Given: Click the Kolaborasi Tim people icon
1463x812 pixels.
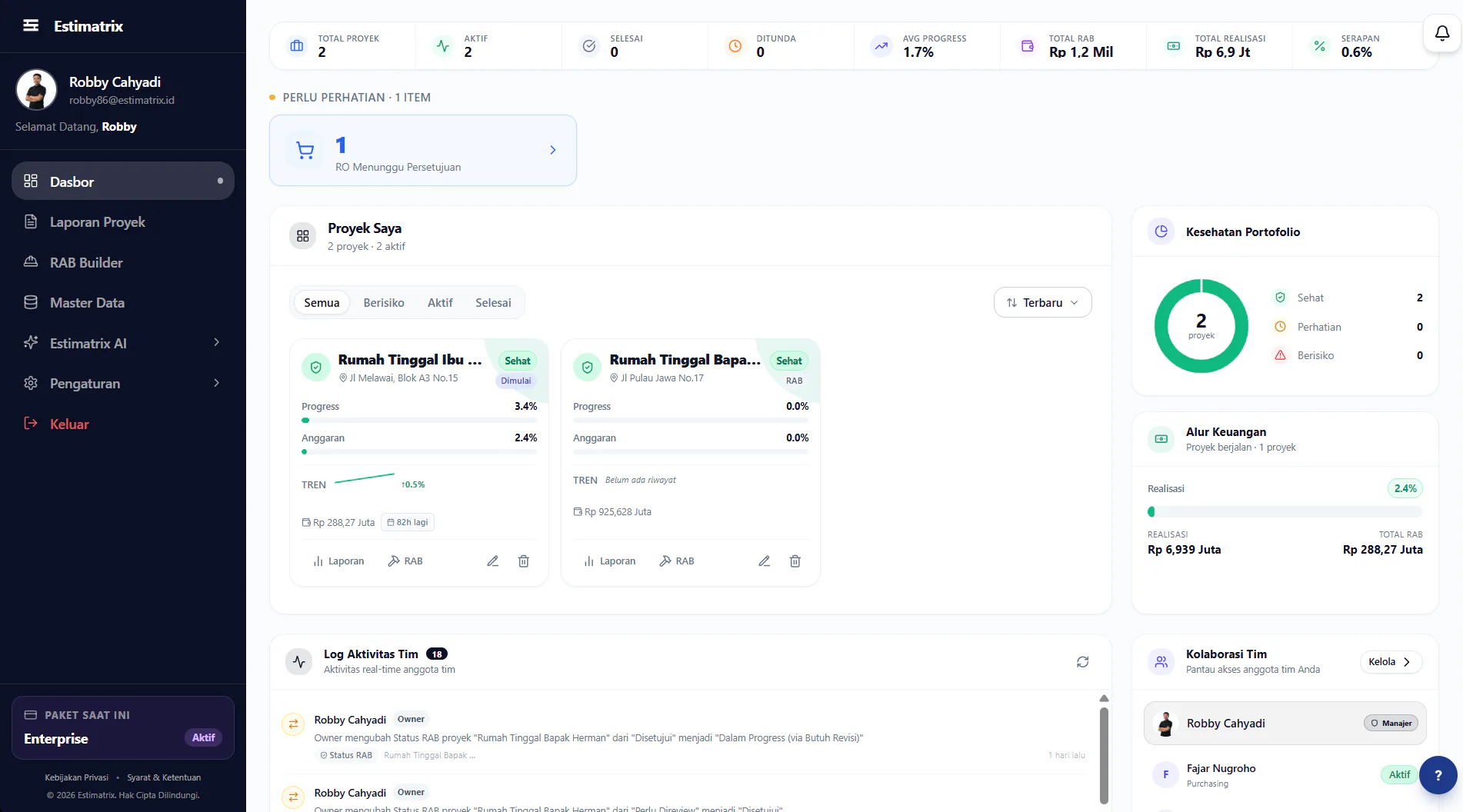Looking at the screenshot, I should 1161,661.
